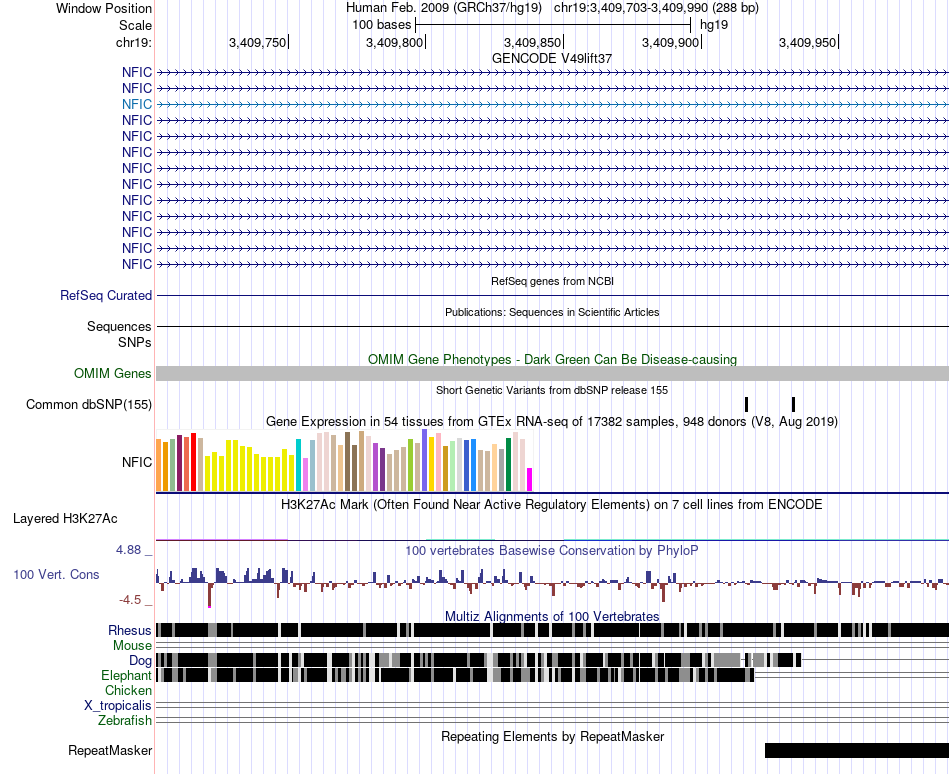Image resolution: width=950 pixels, height=774 pixels.
Task: Click the Basewise Conservation by PhyloP title
Action: [x=552, y=550]
